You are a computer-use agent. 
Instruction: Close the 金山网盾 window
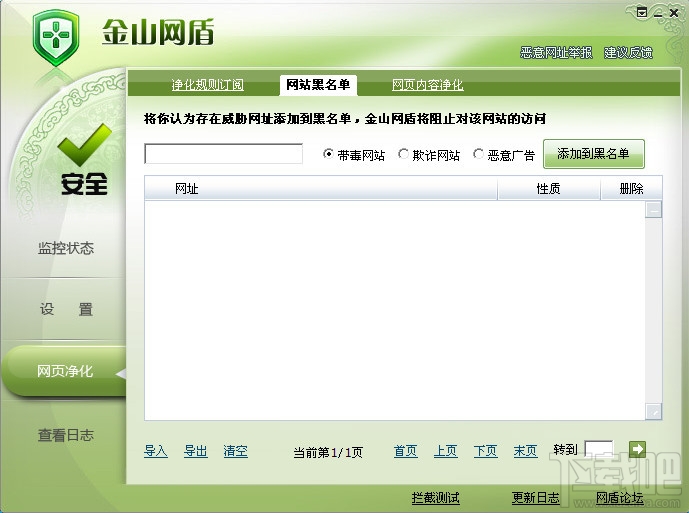click(x=674, y=13)
